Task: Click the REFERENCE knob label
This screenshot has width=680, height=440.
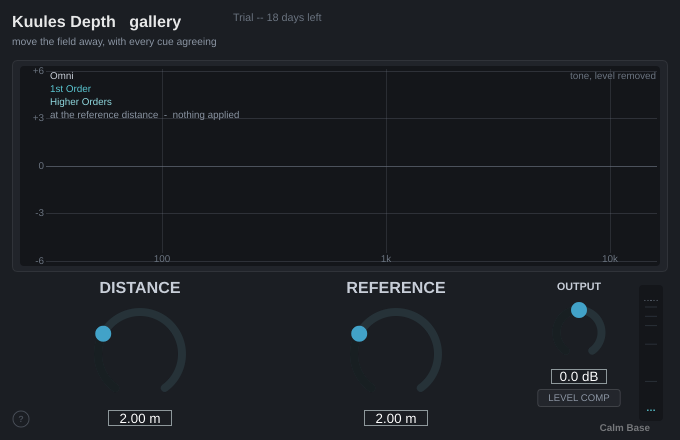Action: 396,288
